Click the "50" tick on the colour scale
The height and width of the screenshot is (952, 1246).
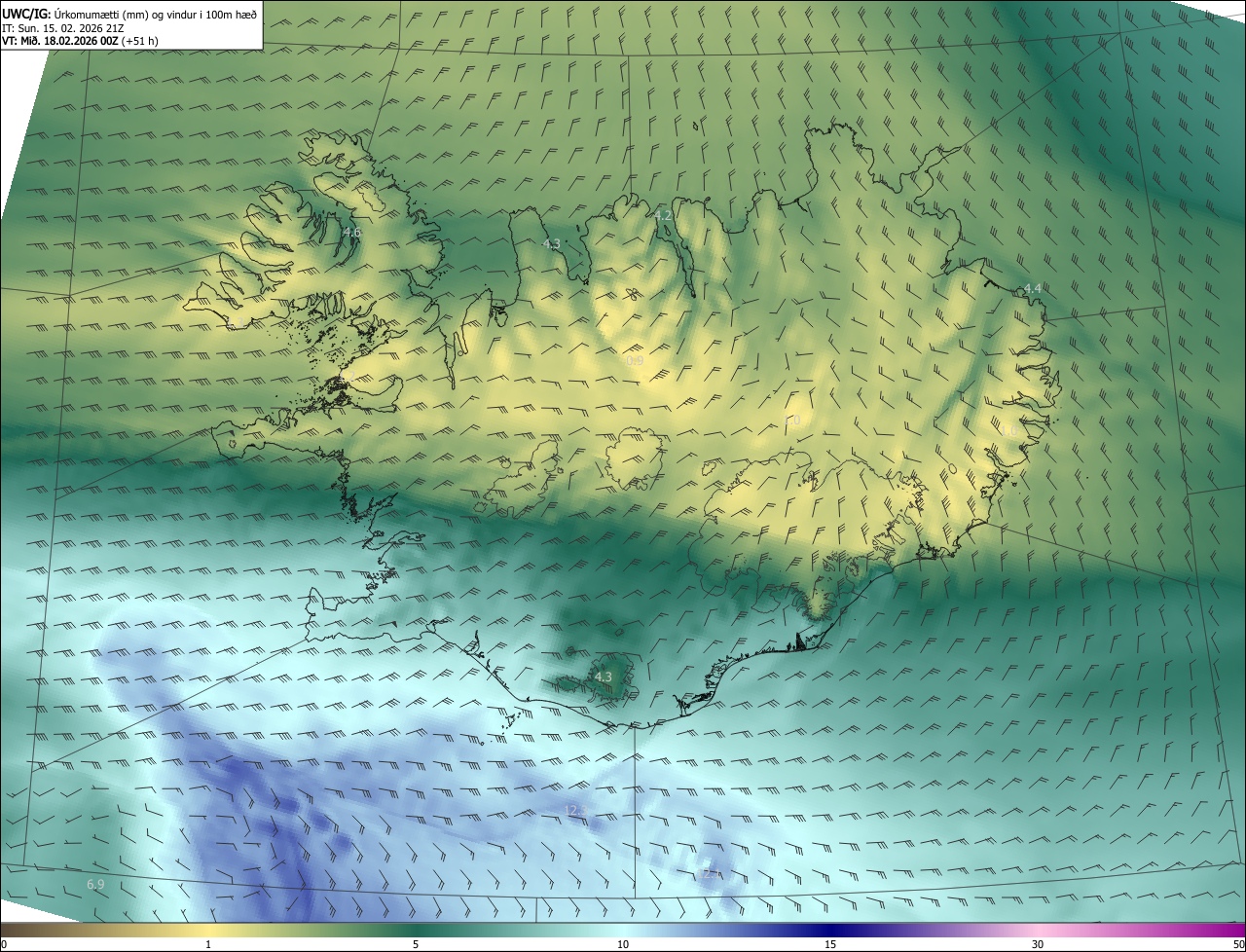click(x=1238, y=944)
